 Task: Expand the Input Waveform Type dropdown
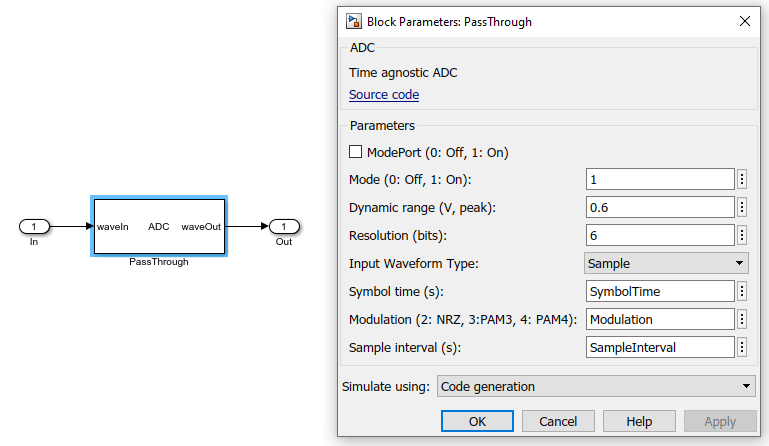tap(666, 263)
